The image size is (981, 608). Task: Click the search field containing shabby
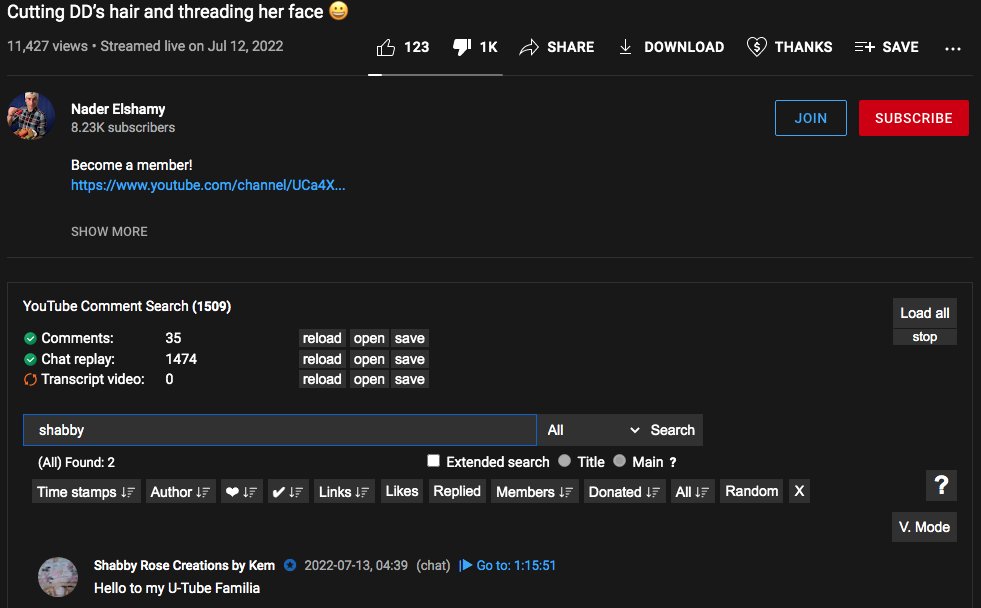280,430
